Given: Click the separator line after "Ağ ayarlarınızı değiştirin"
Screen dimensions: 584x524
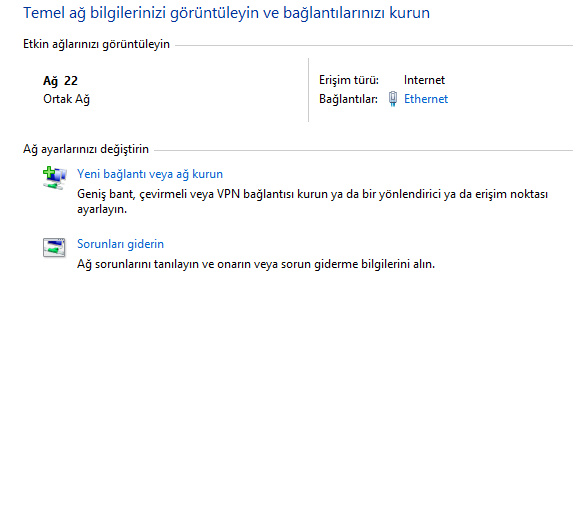Looking at the screenshot, I should click(364, 150).
